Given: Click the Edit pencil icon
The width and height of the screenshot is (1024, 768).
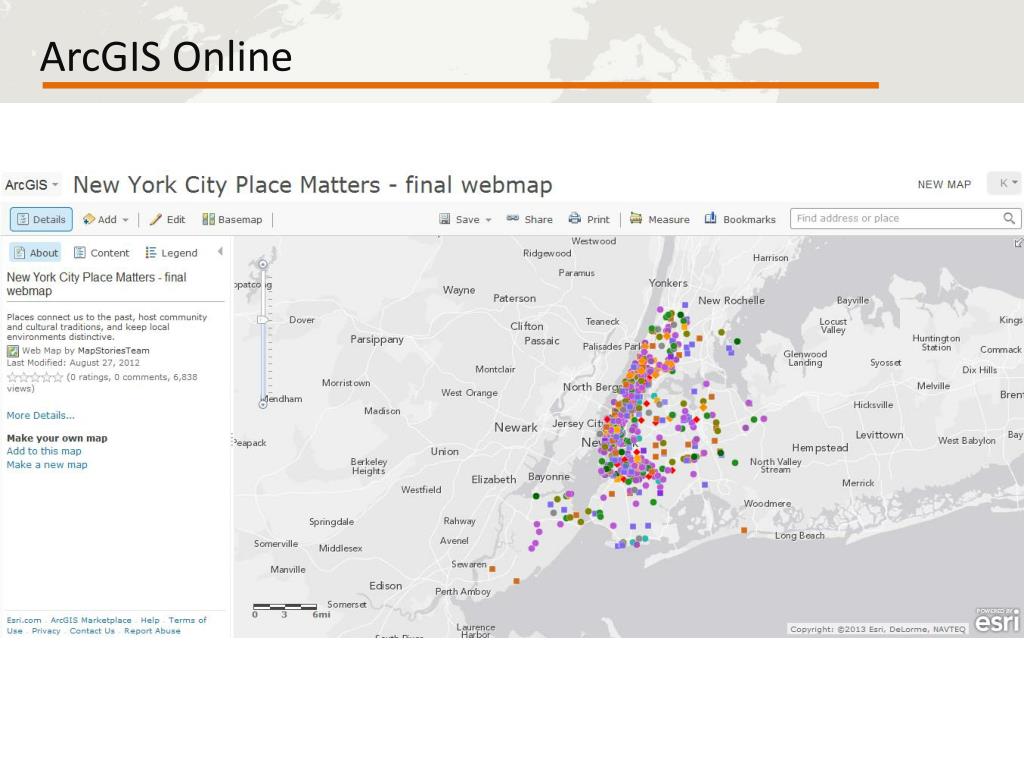Looking at the screenshot, I should click(155, 219).
